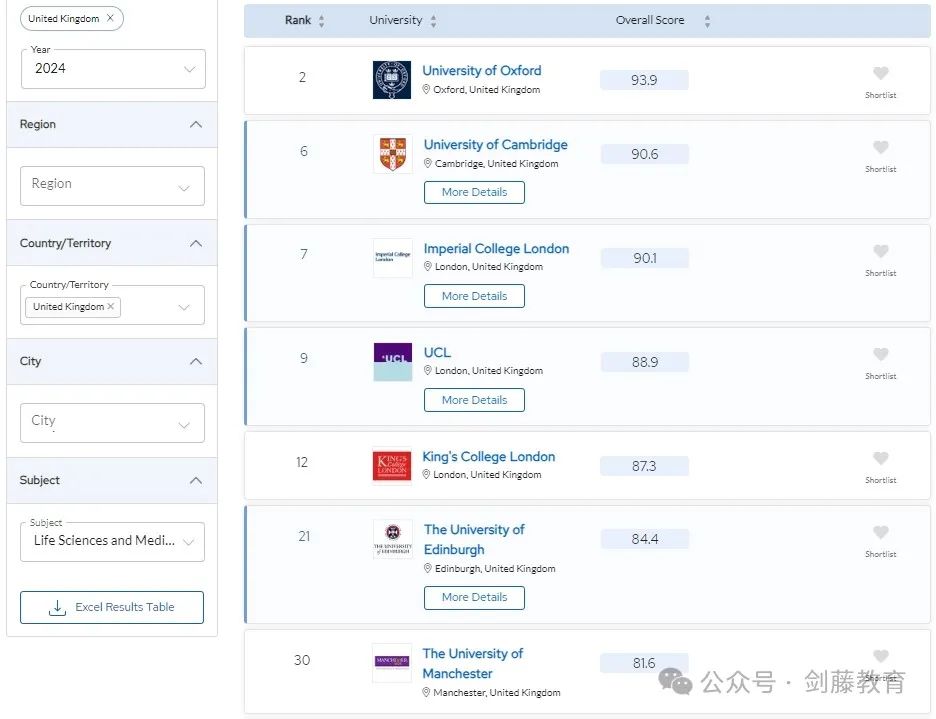Click the Imperial College London logo

coord(393,258)
